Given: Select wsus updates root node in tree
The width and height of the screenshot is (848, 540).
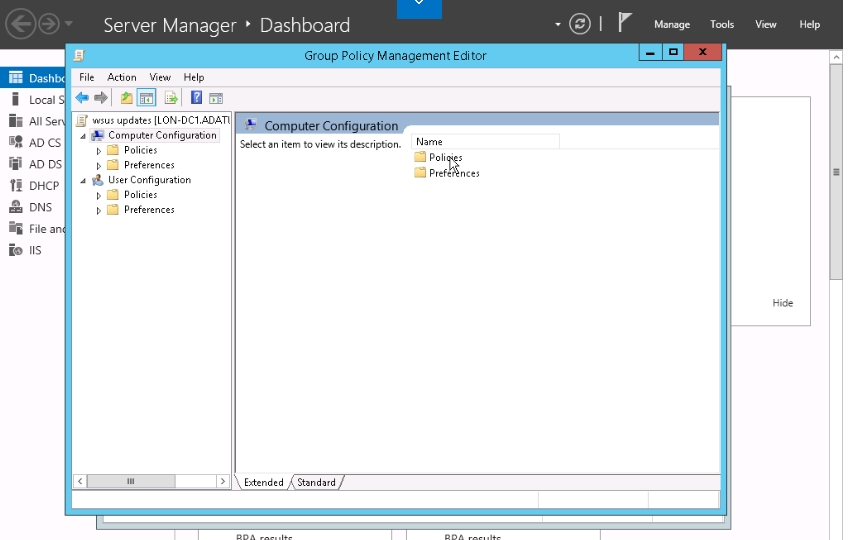Looking at the screenshot, I should click(x=153, y=120).
